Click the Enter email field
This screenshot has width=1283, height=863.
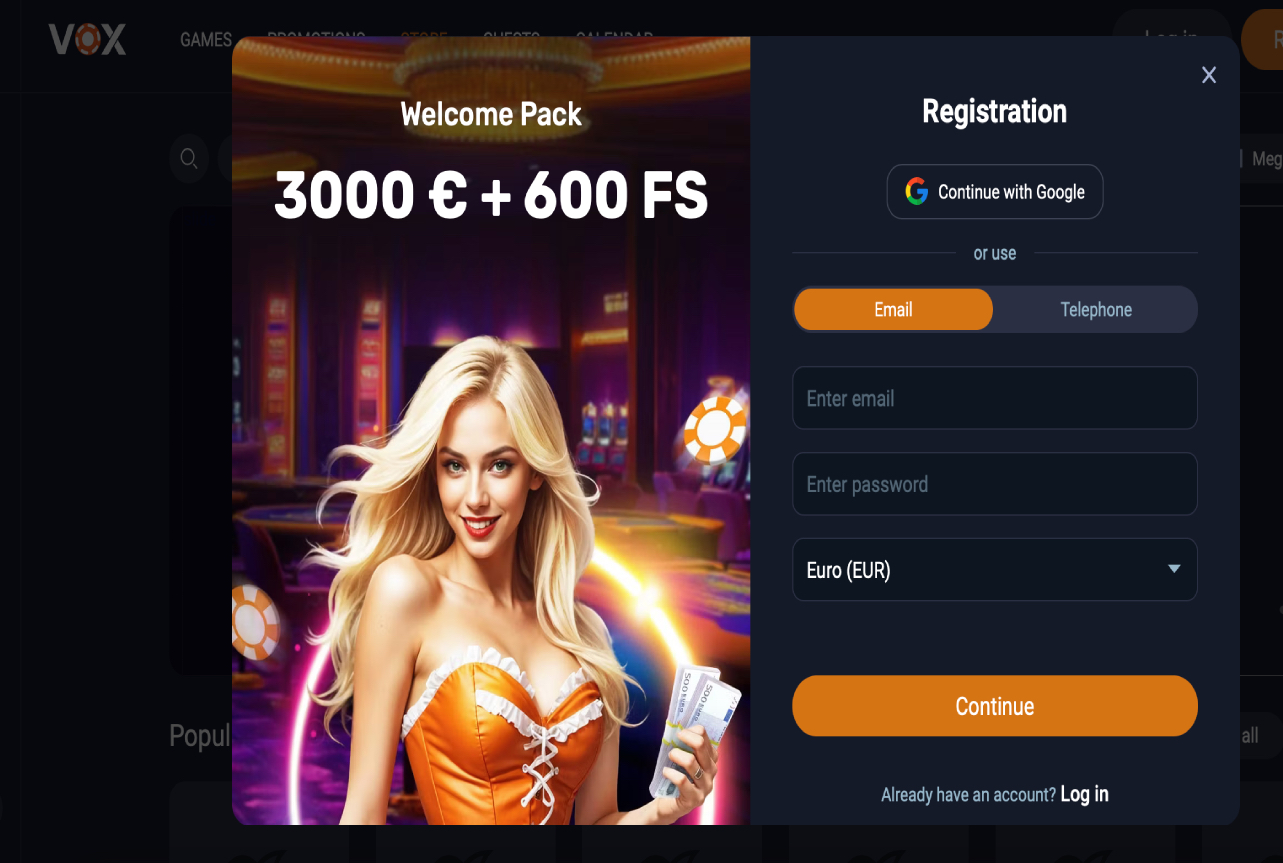click(995, 398)
